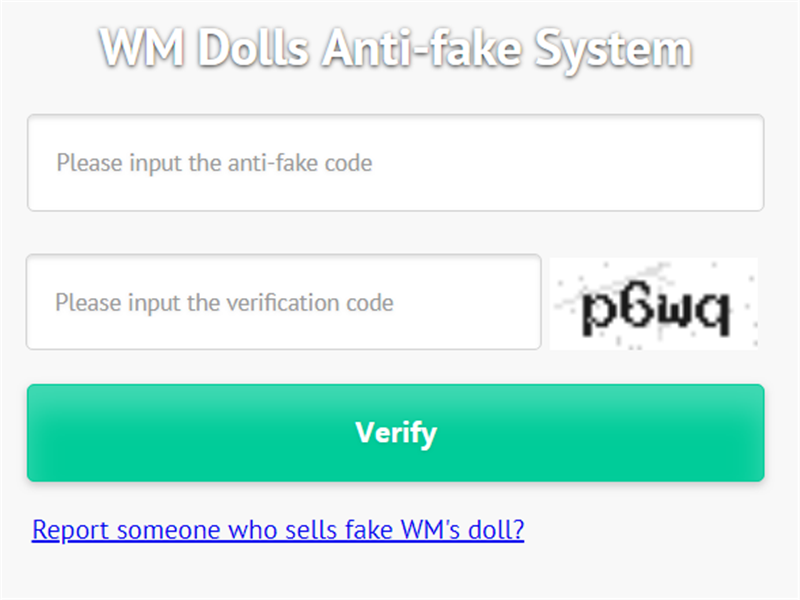800x600 pixels.
Task: Follow the "Report someone who sells fake" hyperlink
Action: (x=278, y=529)
